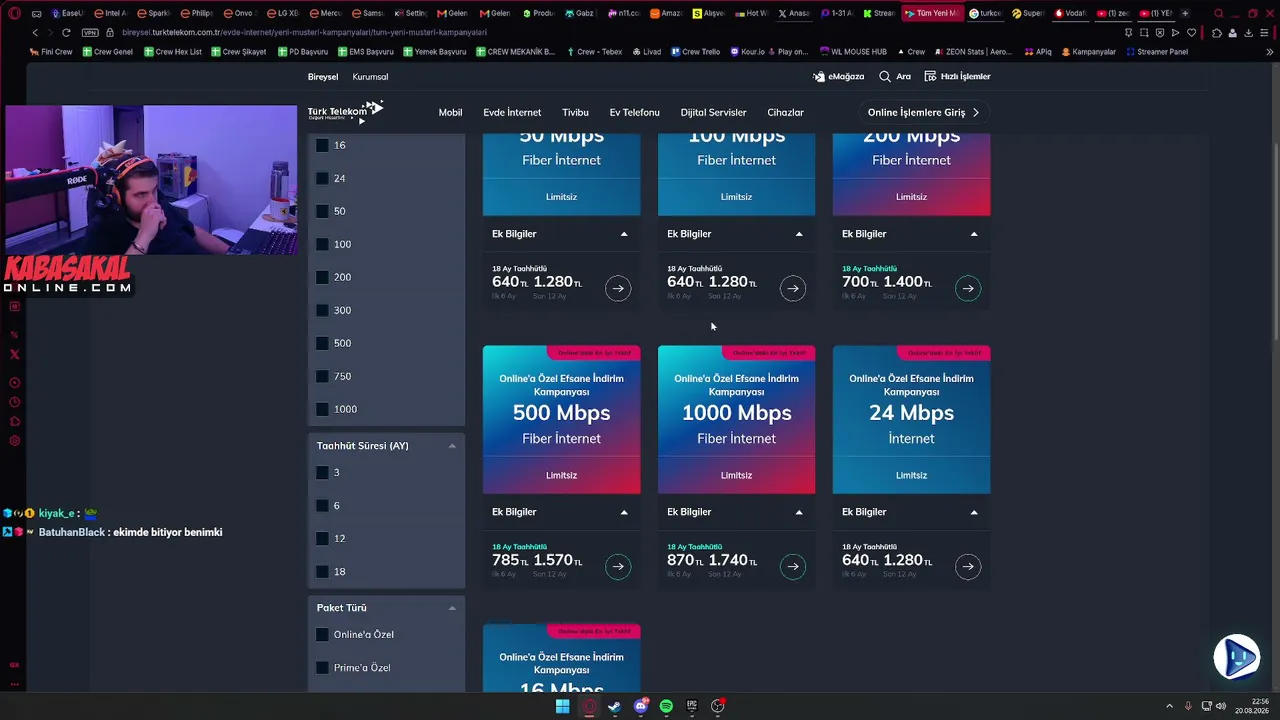Check the 200 Mbps speed filter
This screenshot has height=720, width=1280.
pos(322,277)
